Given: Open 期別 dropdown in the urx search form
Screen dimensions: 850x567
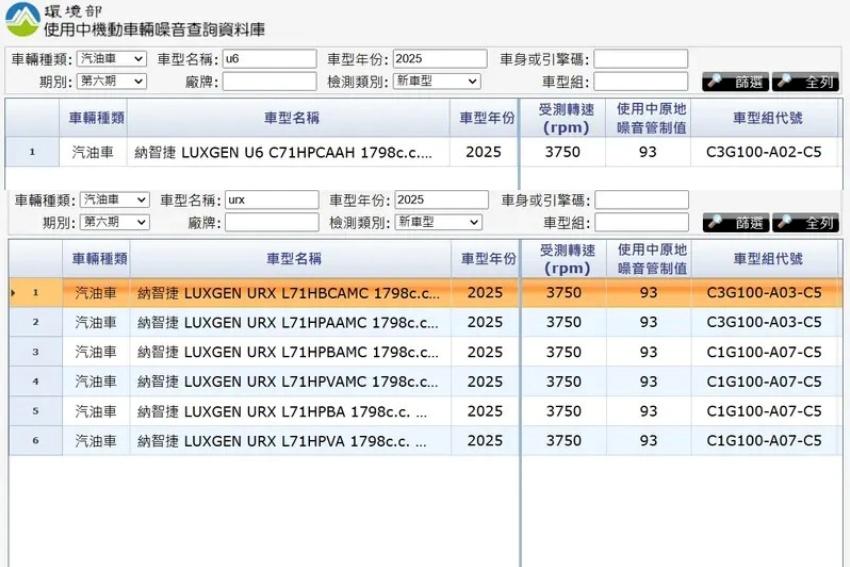Looking at the screenshot, I should (114, 222).
